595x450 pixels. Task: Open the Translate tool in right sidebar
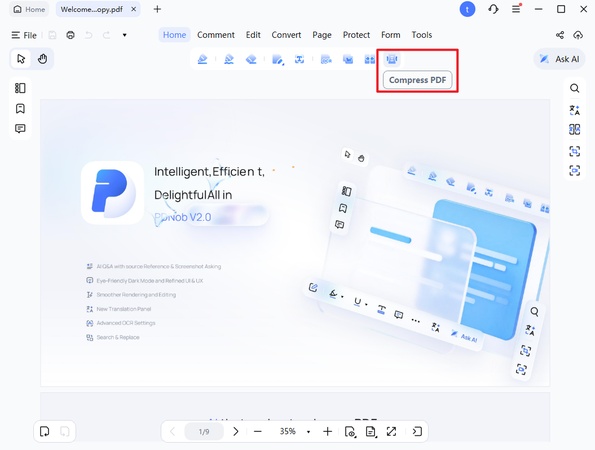pos(575,110)
